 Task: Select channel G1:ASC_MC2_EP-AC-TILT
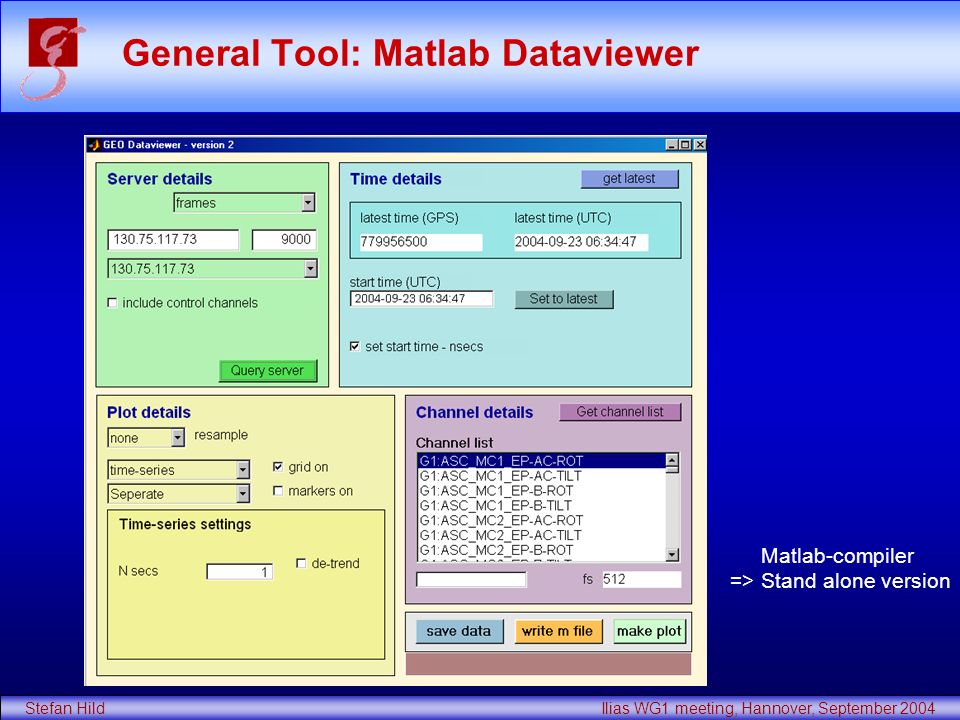click(x=541, y=535)
